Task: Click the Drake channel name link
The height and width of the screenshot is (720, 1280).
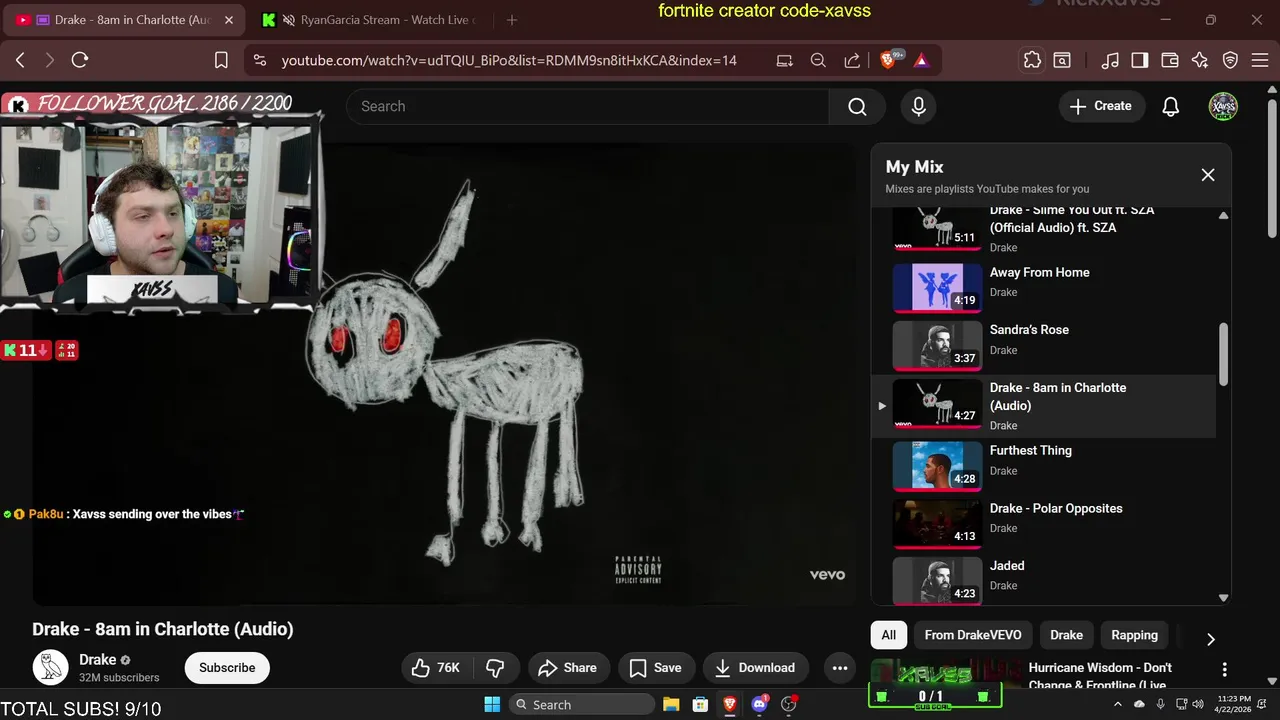Action: (x=97, y=659)
